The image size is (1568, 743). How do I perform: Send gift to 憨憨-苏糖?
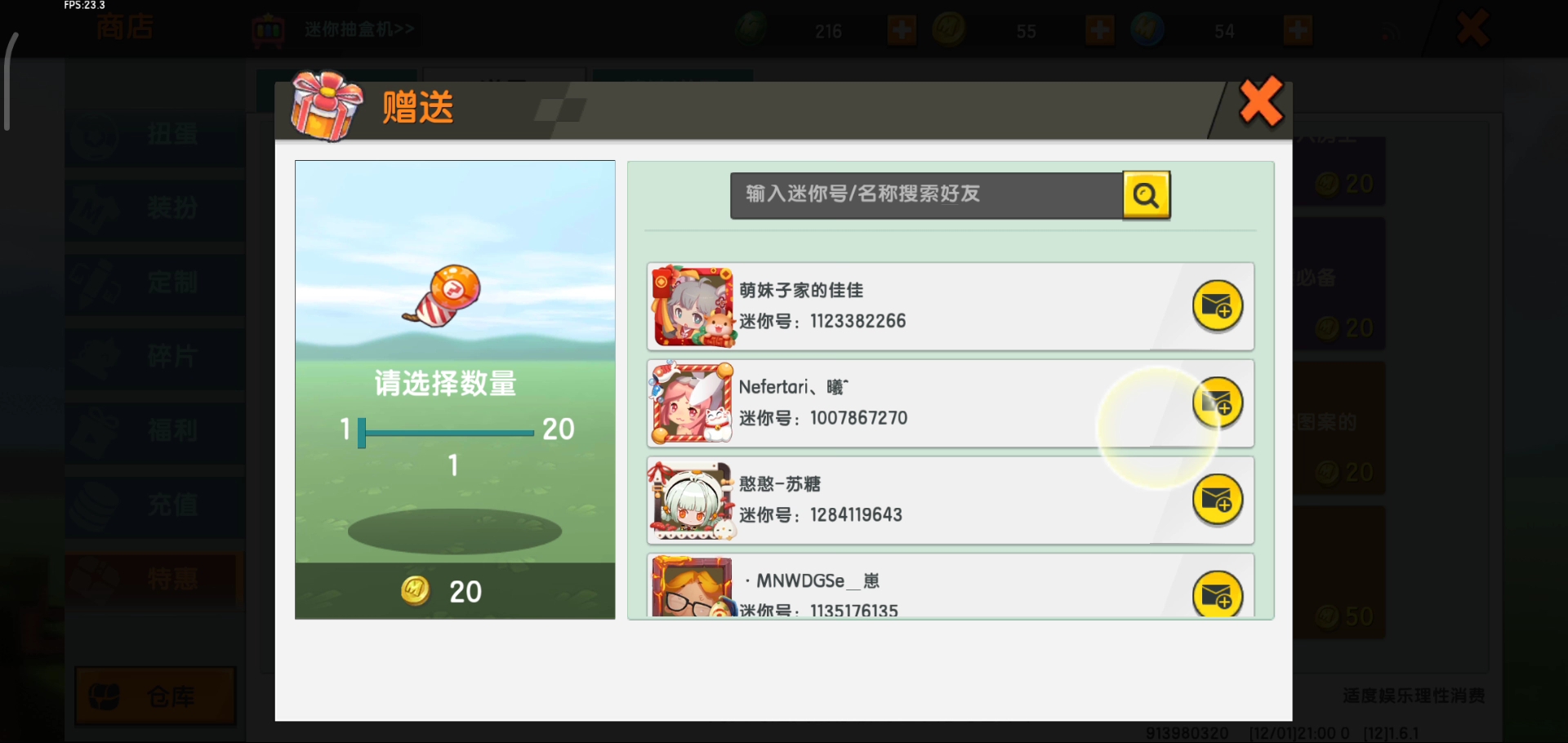[1217, 500]
